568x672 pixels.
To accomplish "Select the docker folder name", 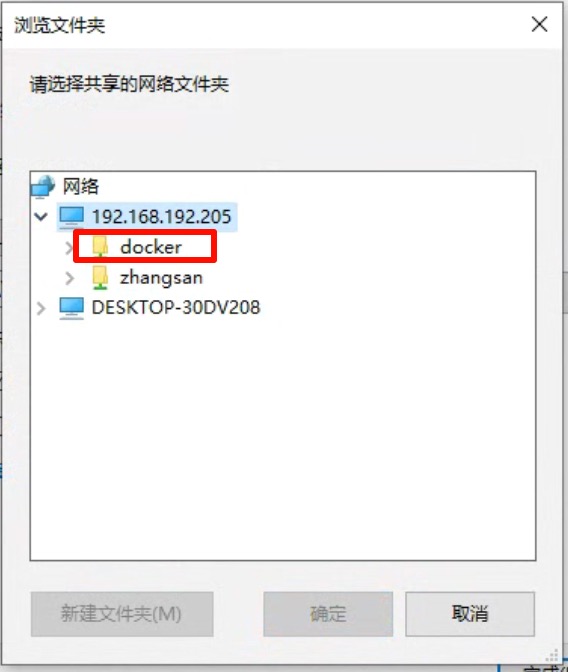I will 151,247.
